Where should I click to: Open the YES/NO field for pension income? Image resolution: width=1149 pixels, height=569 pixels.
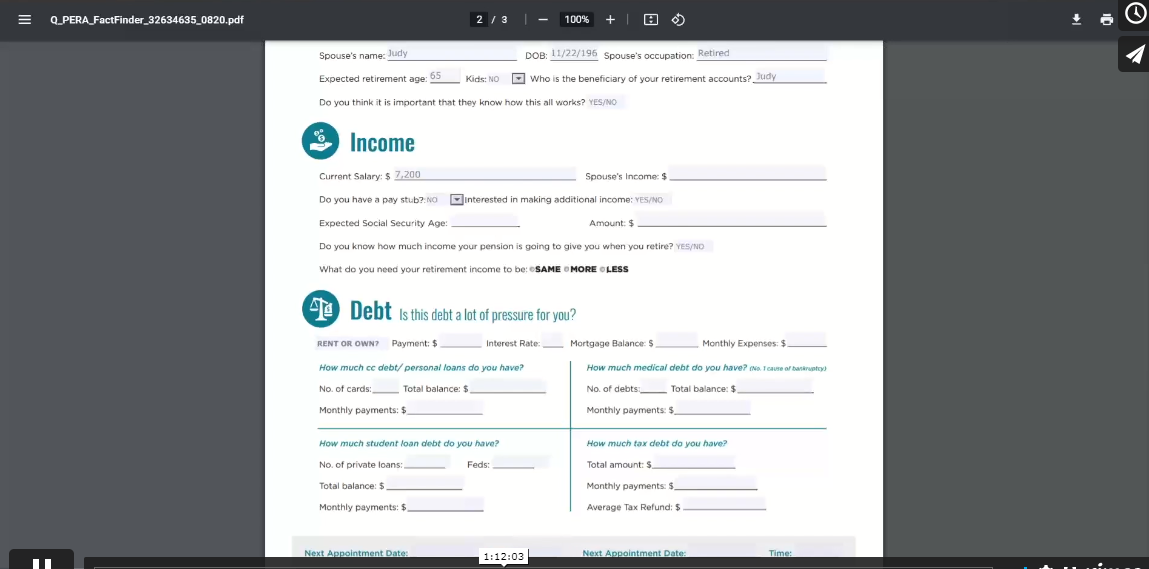692,246
